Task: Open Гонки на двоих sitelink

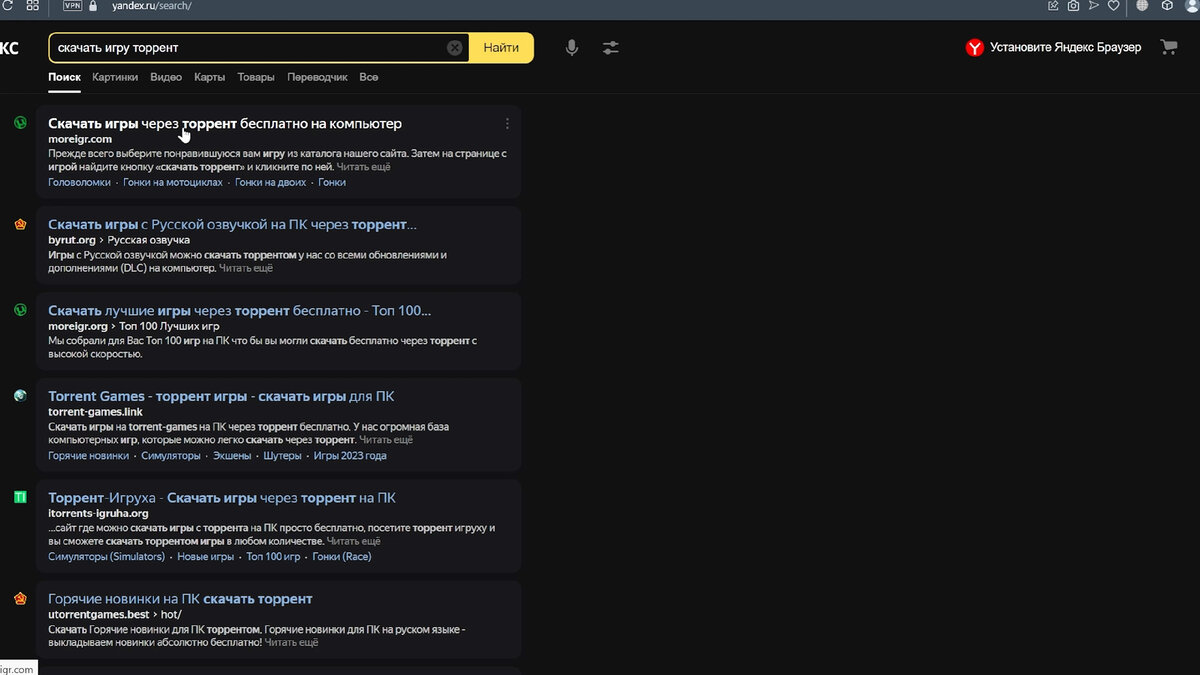Action: 271,182
